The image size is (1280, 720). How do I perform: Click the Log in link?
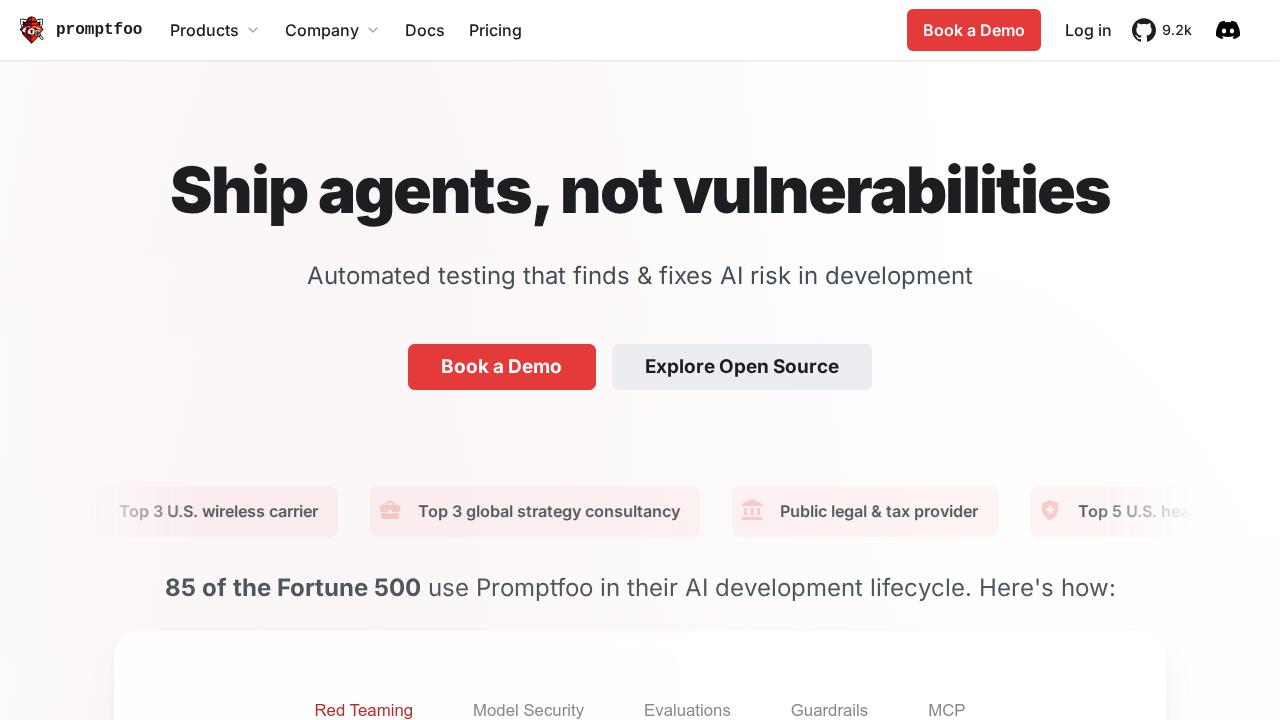click(1087, 30)
